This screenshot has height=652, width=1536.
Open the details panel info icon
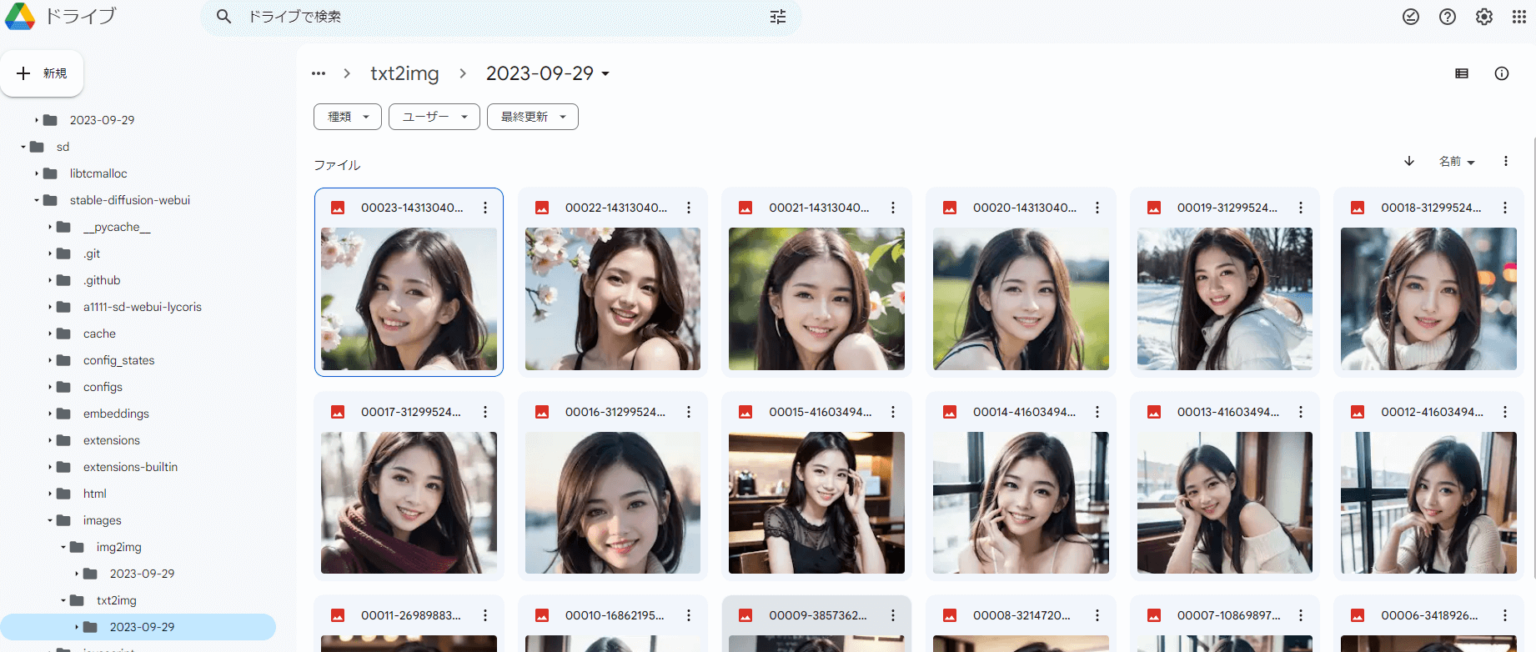tap(1501, 73)
